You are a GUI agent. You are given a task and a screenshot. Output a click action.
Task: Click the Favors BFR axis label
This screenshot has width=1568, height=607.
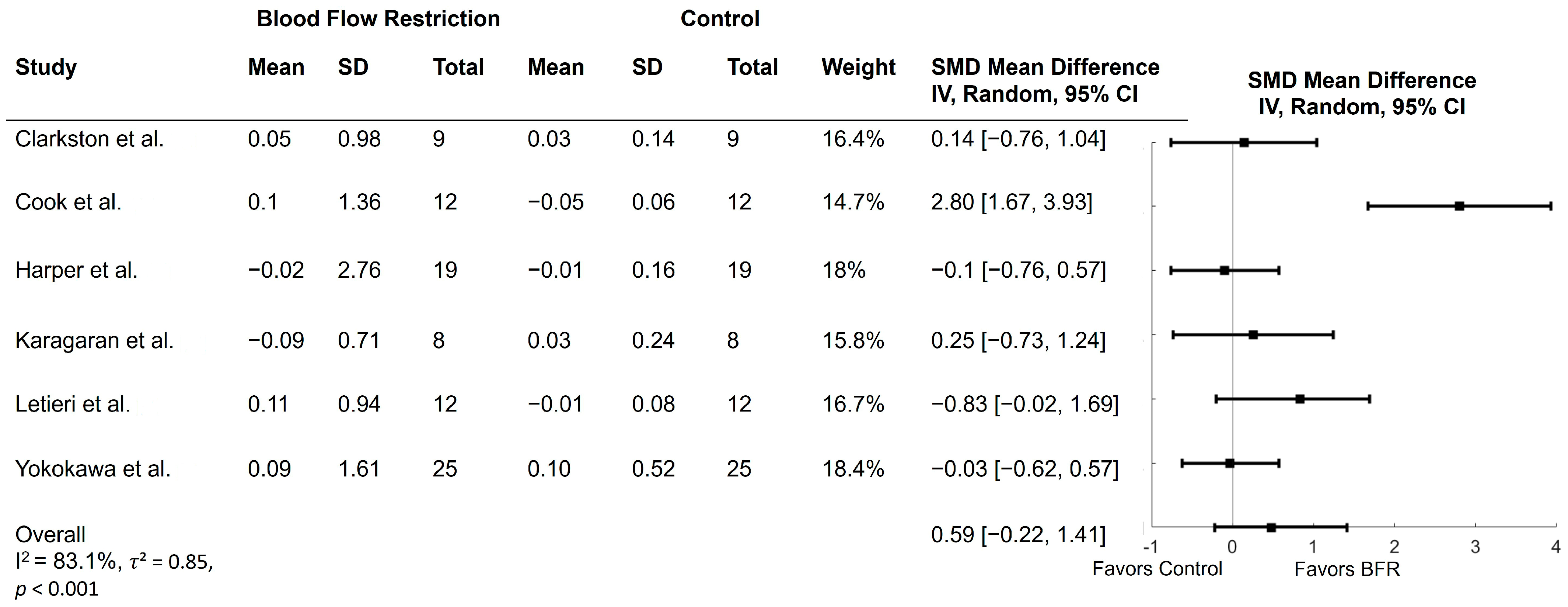tap(1347, 569)
